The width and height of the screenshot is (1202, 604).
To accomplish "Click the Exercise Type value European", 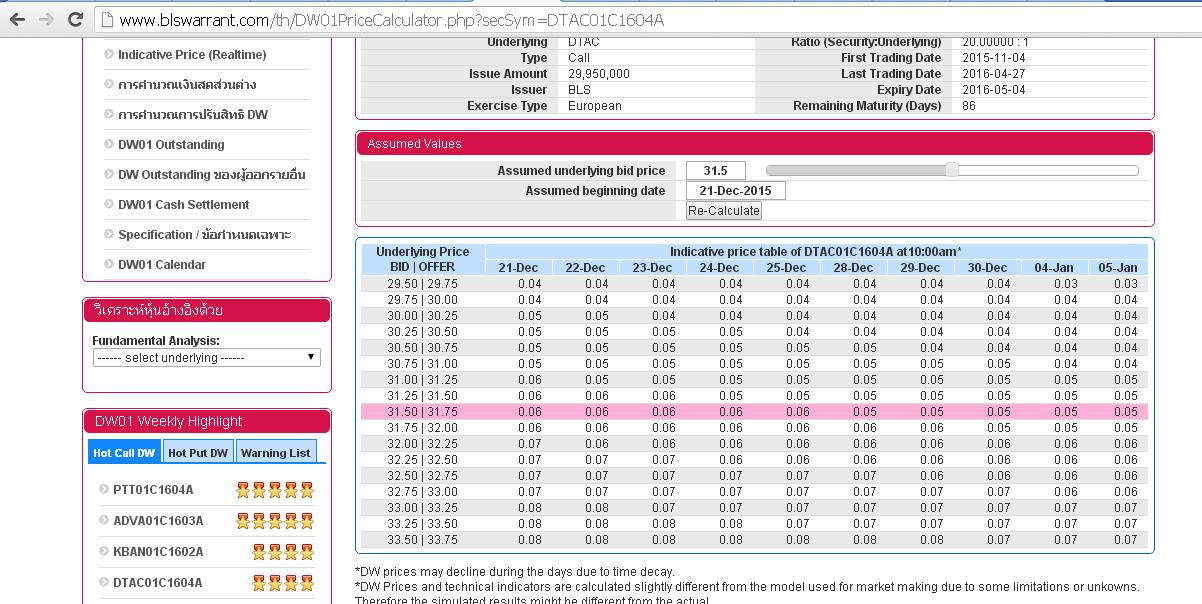I will coord(595,106).
